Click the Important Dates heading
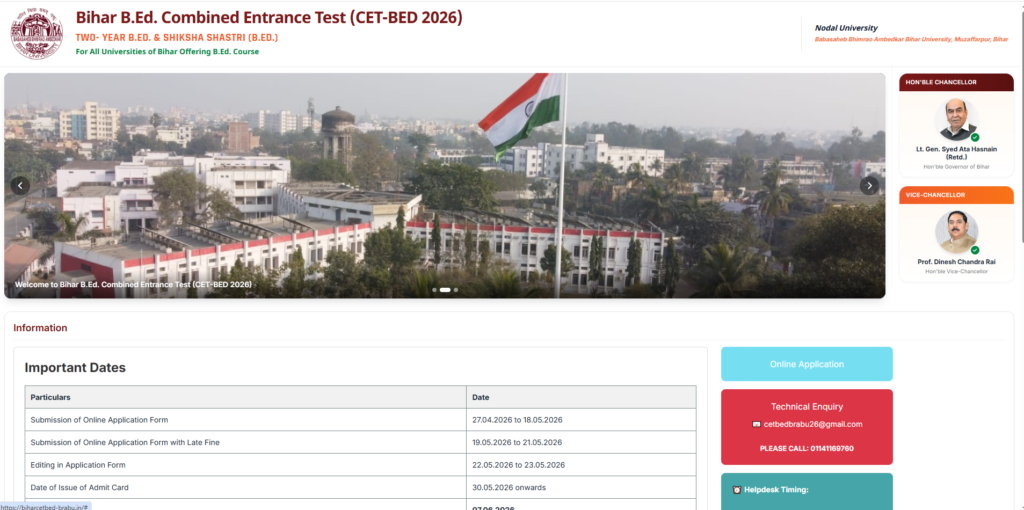The width and height of the screenshot is (1024, 510). 75,368
